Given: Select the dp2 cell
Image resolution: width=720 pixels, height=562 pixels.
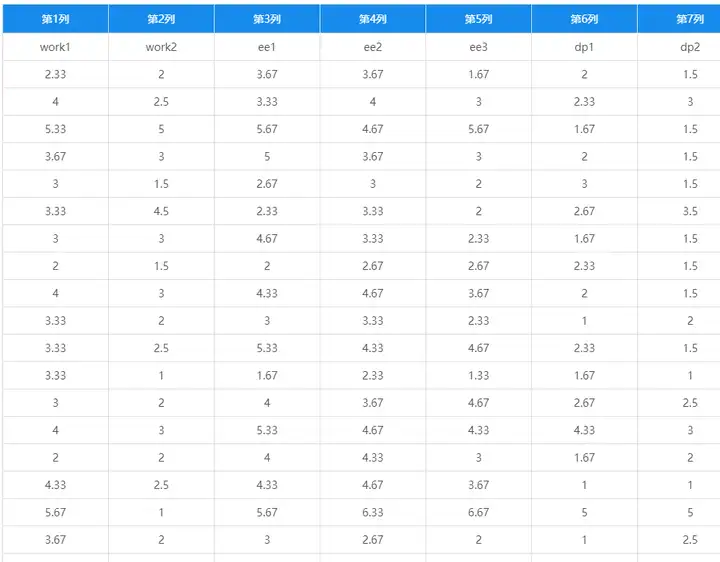Looking at the screenshot, I should pyautogui.click(x=679, y=47).
